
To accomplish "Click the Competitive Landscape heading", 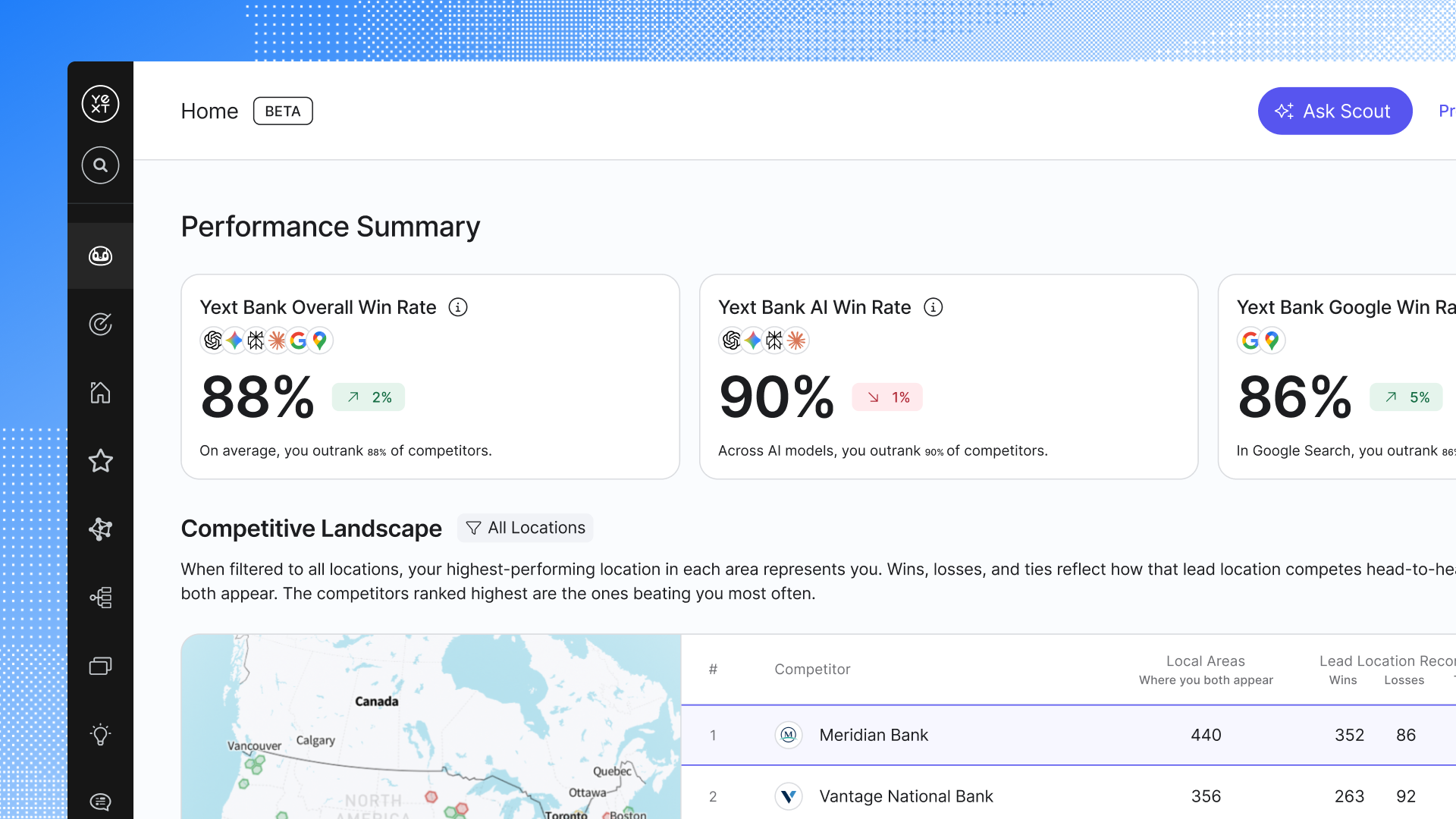I will [x=311, y=529].
